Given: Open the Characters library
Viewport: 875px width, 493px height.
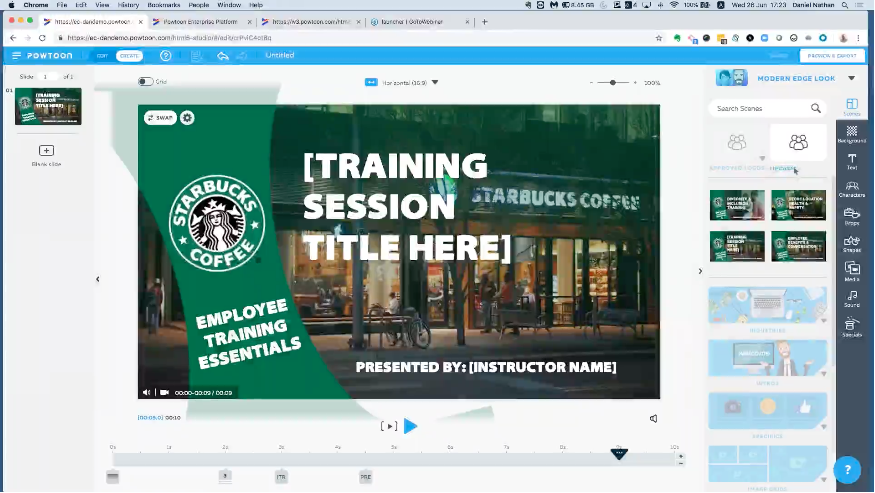Looking at the screenshot, I should [851, 188].
